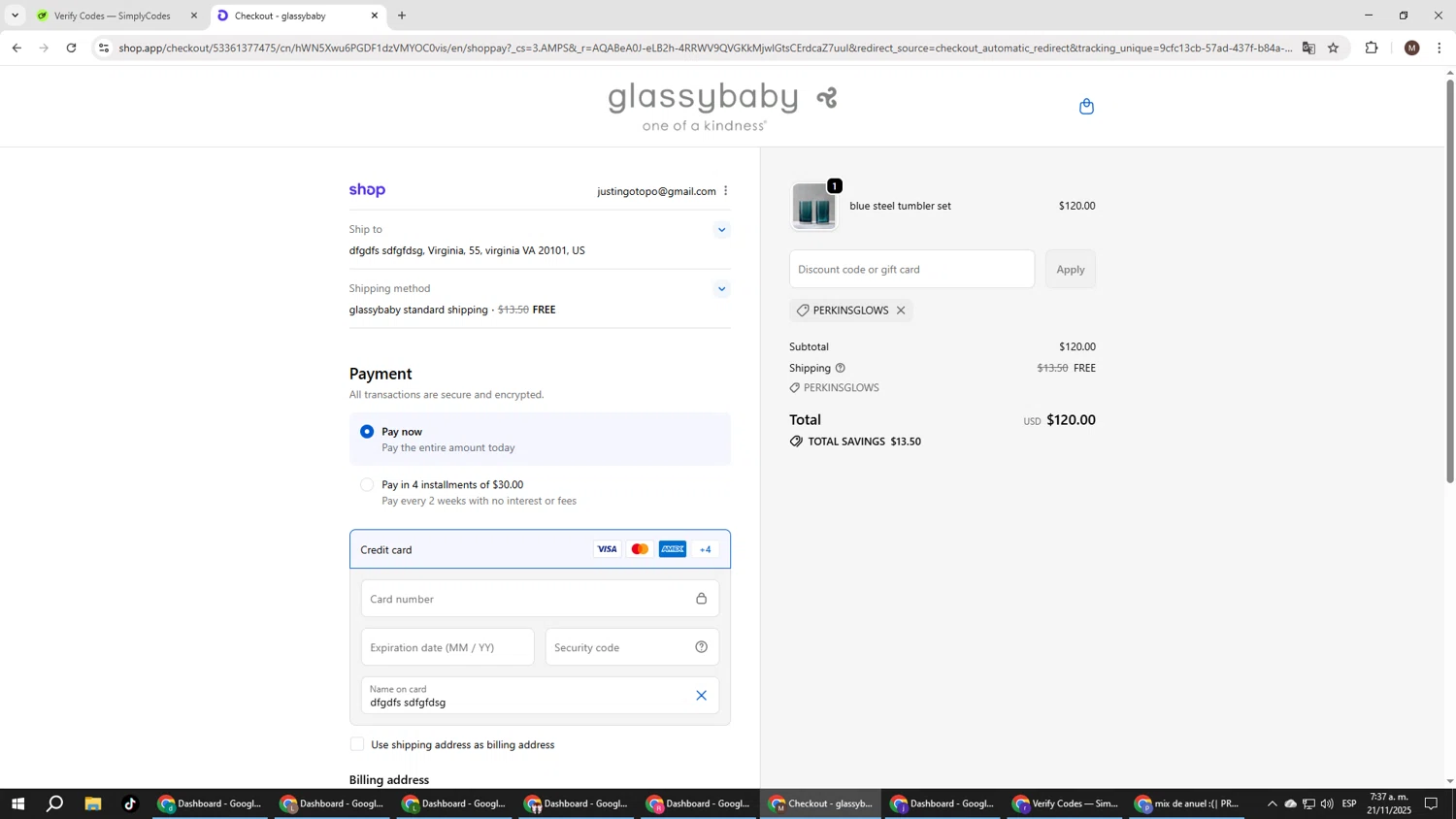Select Pay in 4 installments option
Viewport: 1456px width, 819px height.
coord(367,485)
